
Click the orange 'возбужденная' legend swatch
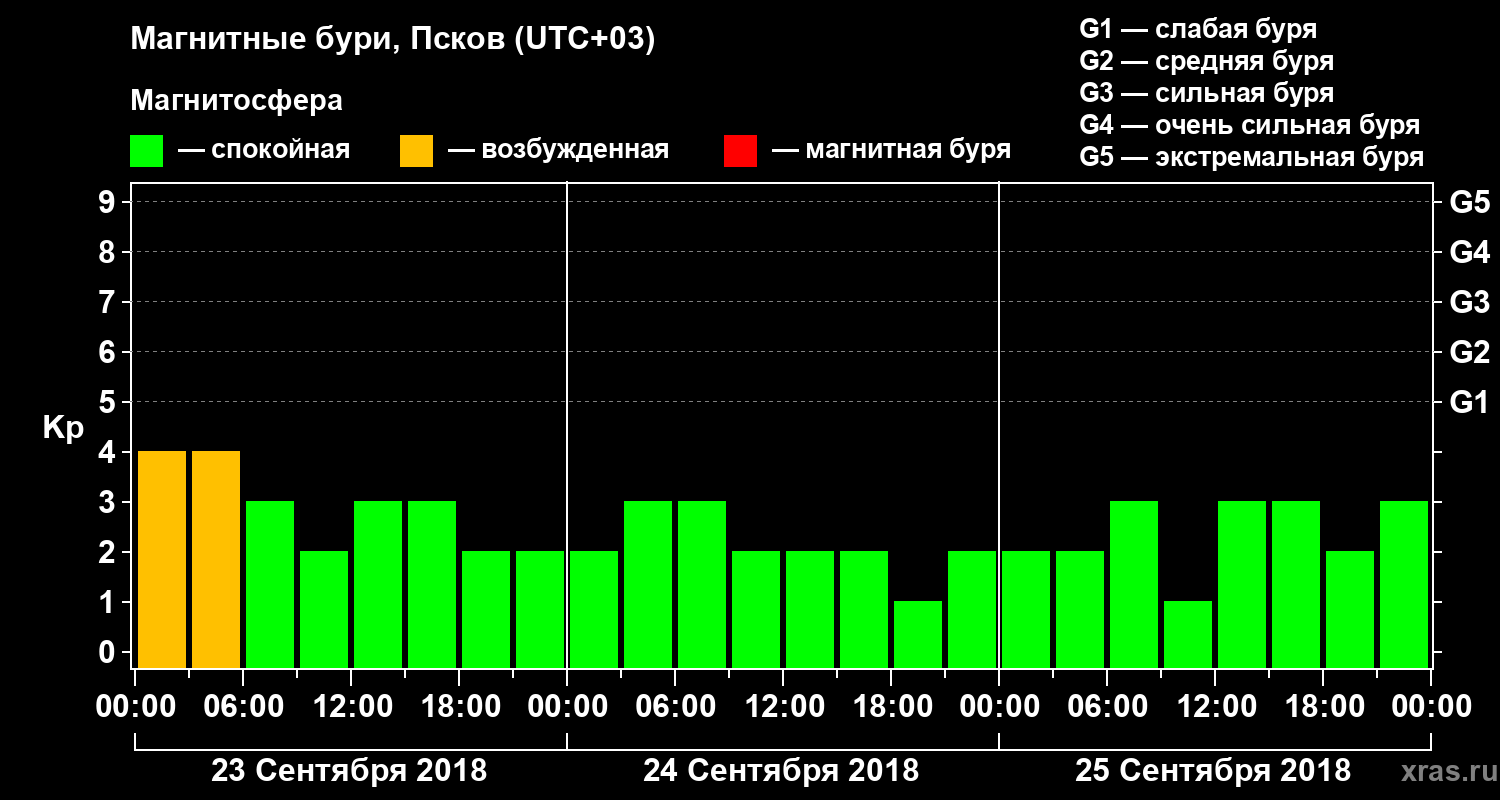coord(417,151)
